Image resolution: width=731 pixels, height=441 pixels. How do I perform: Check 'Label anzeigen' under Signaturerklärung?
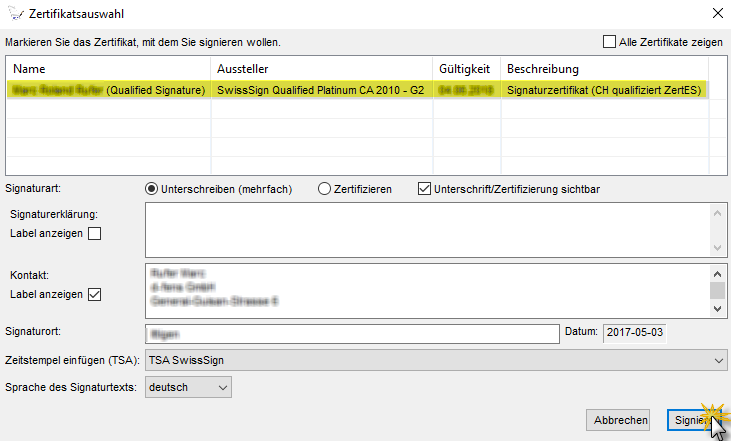pyautogui.click(x=95, y=234)
